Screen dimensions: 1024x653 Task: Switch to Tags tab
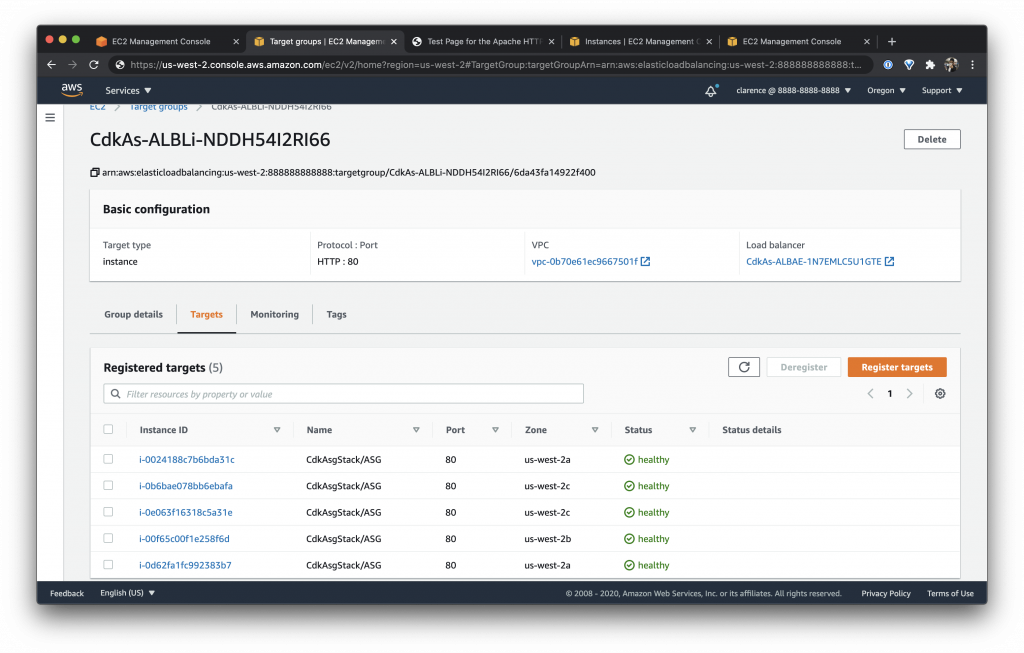coord(336,314)
